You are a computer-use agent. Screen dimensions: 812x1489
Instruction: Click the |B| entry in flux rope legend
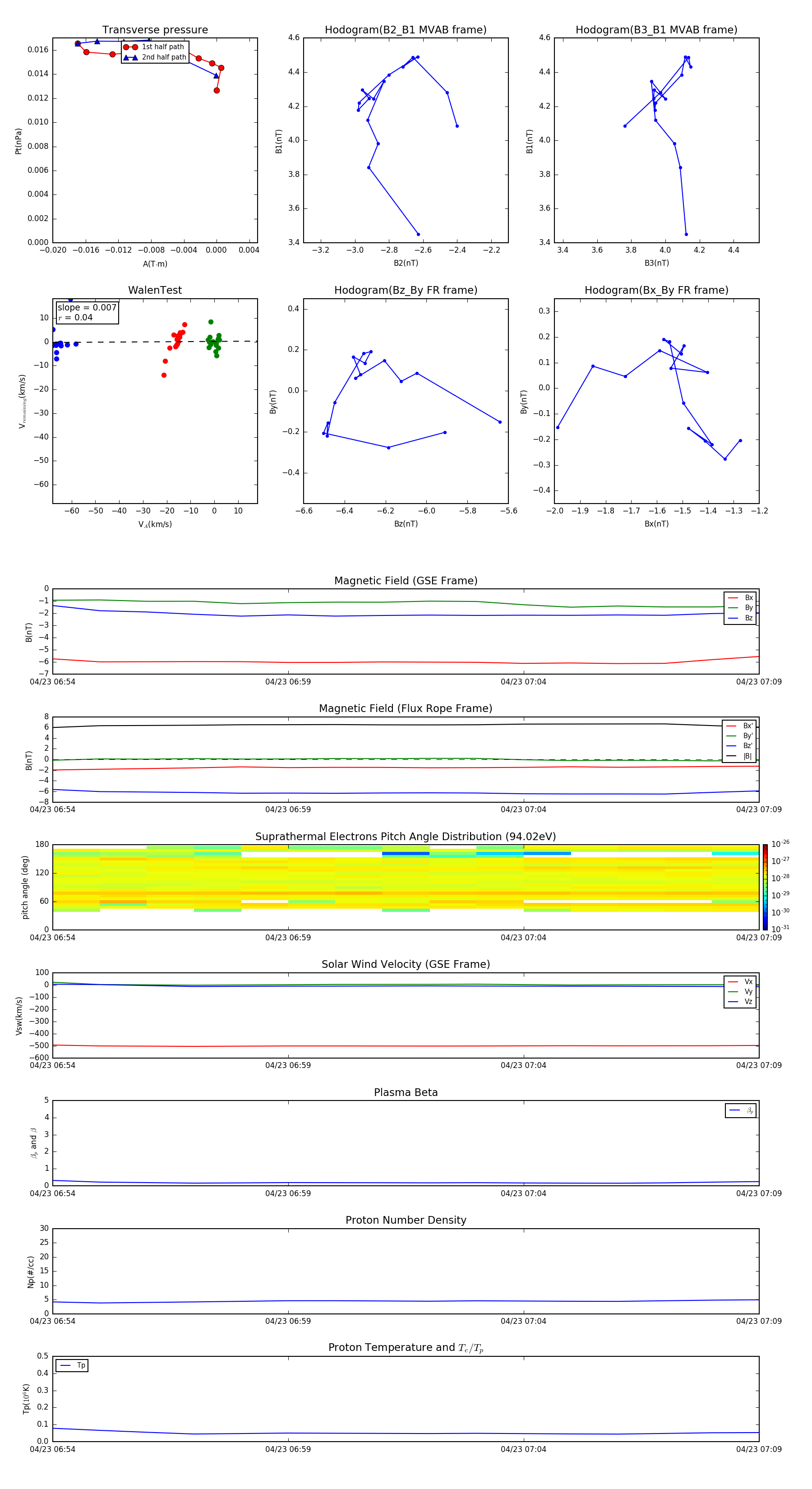[x=739, y=757]
